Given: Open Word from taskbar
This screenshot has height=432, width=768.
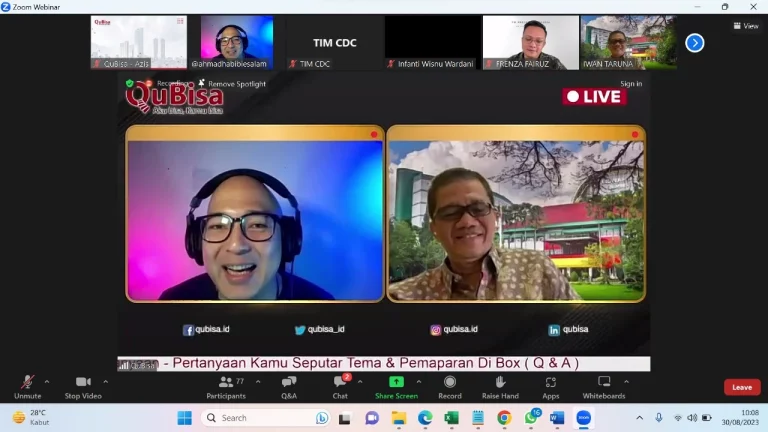Looking at the screenshot, I should (x=557, y=418).
